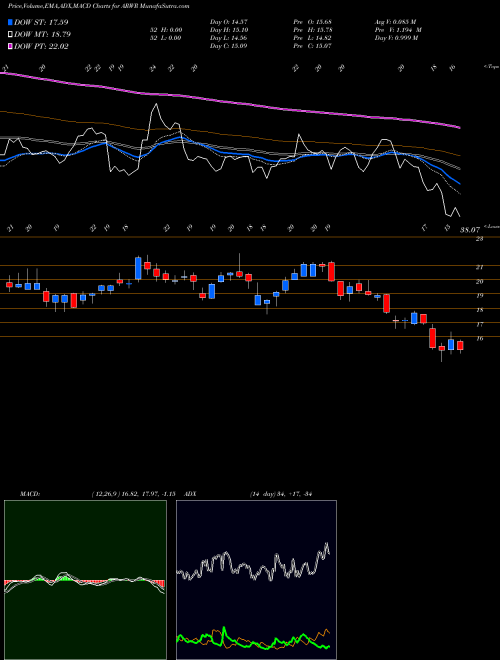Select the 'DOW ST: 17.59' label

pyautogui.click(x=41, y=22)
